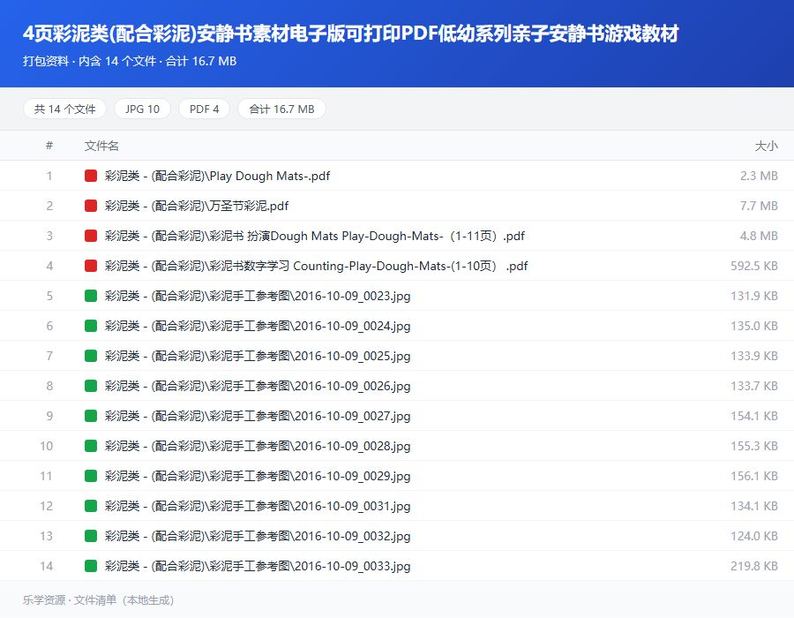Click the 133.7 KB size value
This screenshot has width=794, height=618.
pyautogui.click(x=754, y=386)
